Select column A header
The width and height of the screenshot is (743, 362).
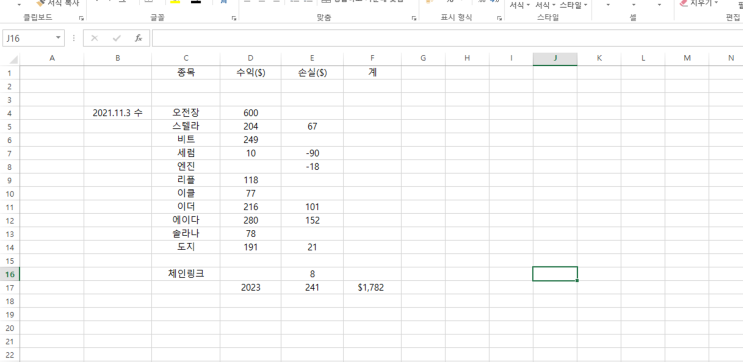click(x=52, y=59)
